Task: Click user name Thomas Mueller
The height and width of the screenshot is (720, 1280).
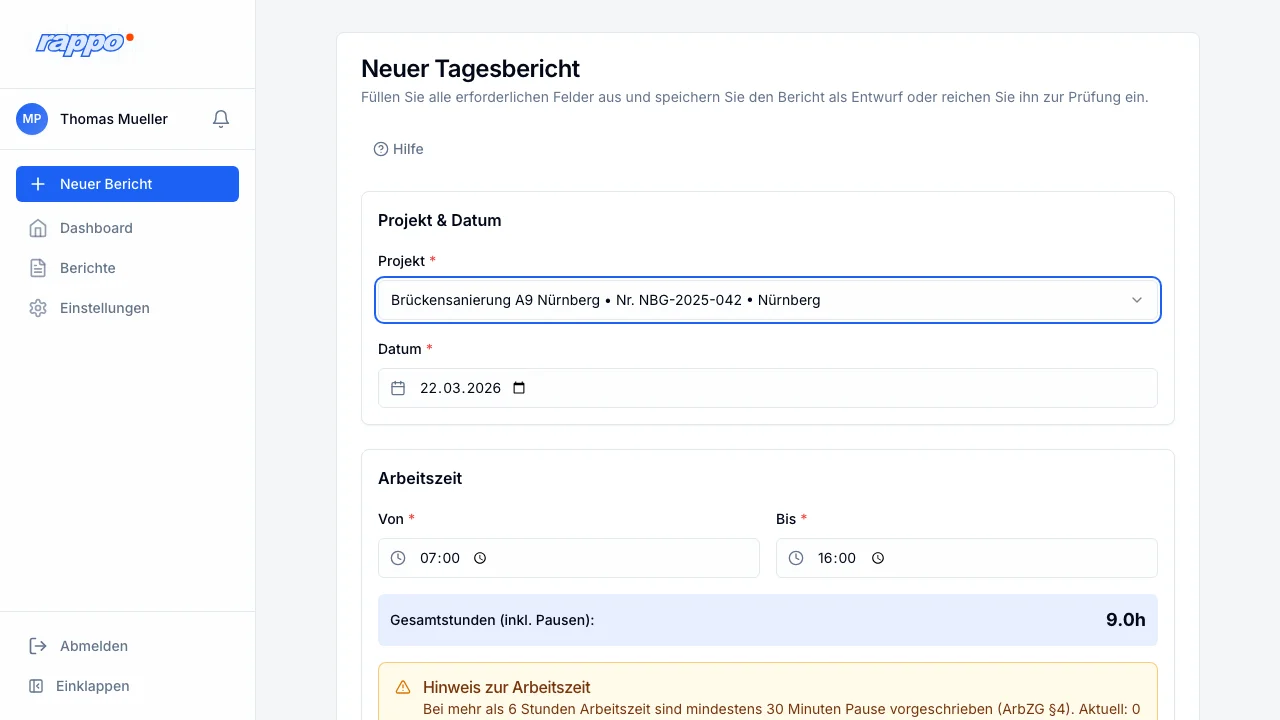Action: (x=114, y=119)
